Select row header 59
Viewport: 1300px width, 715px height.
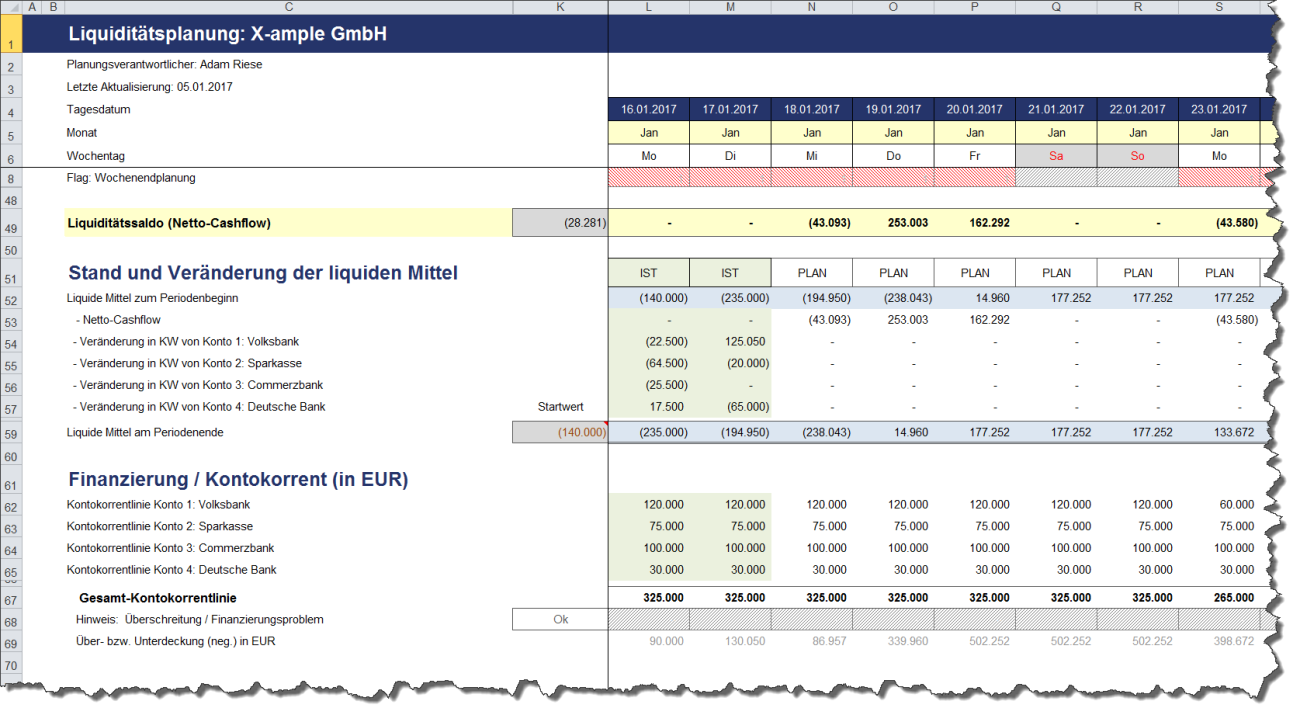click(11, 432)
